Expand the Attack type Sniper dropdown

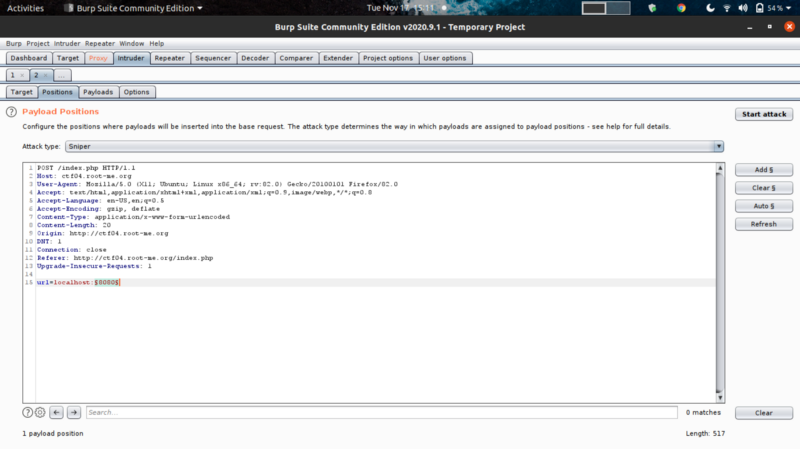coord(718,146)
